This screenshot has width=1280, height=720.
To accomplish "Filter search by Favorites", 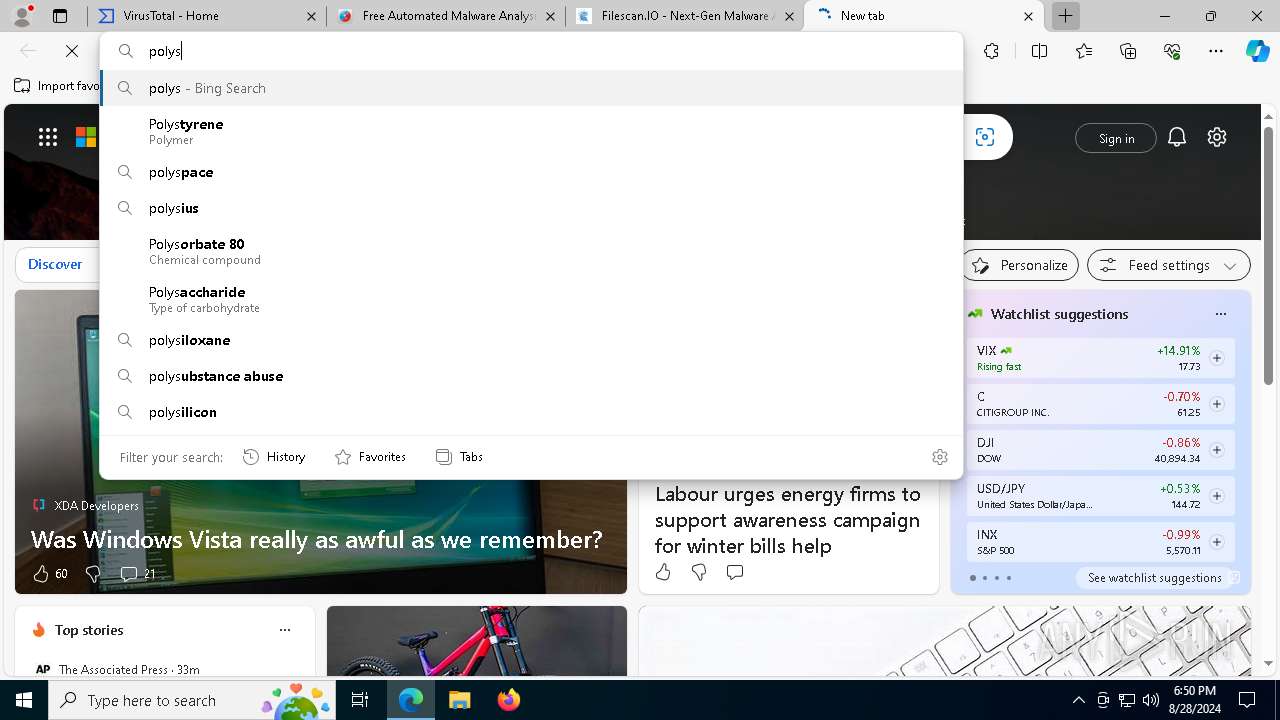I will (371, 457).
